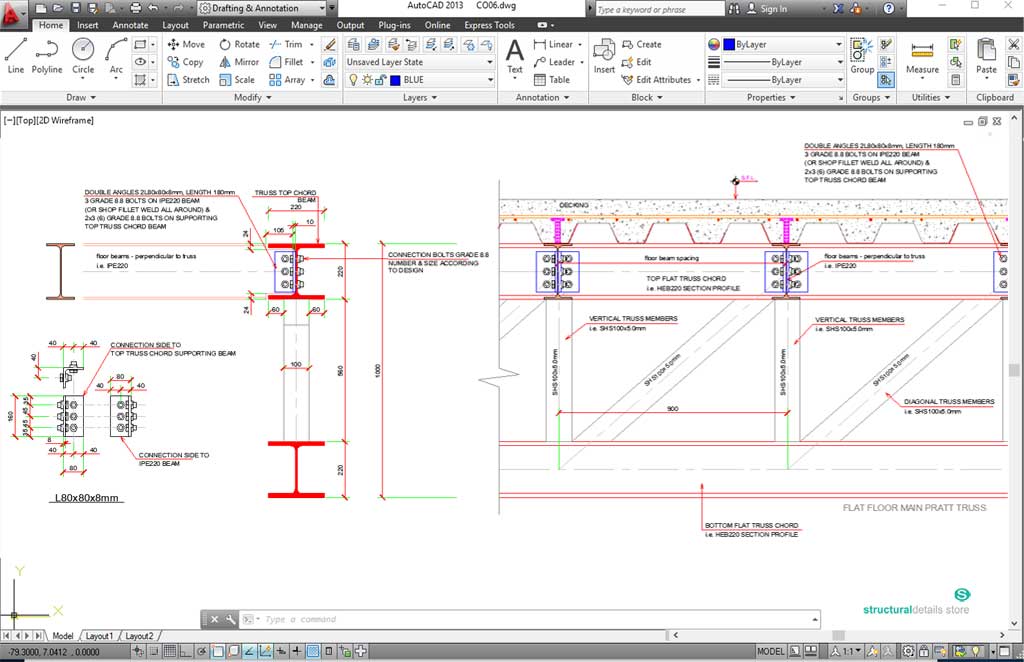Image resolution: width=1024 pixels, height=662 pixels.
Task: Open the Unsaved Layer State dropdown
Action: 419,62
